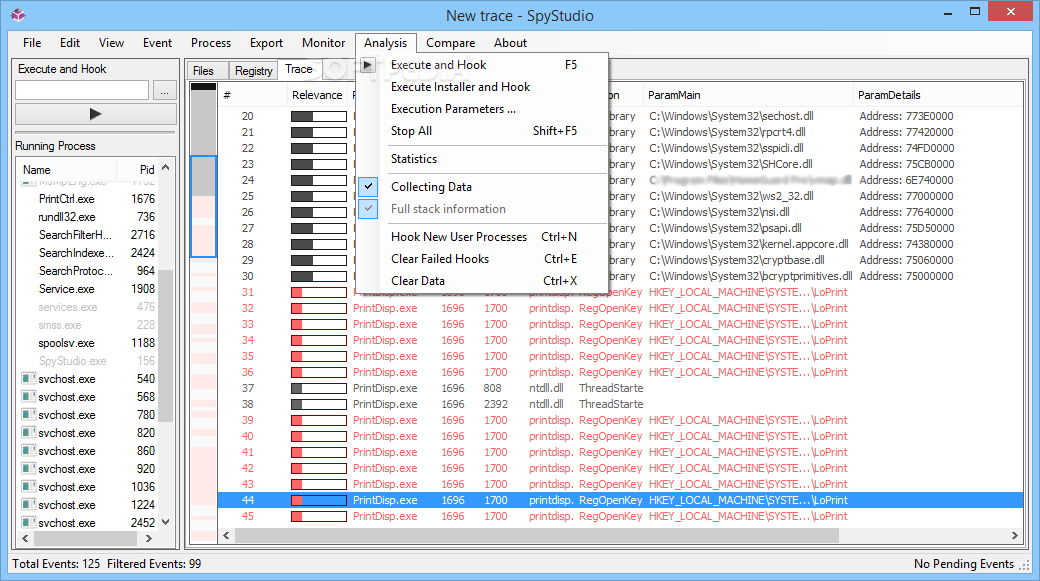Click the SpyStudio app icon in the title bar
The height and width of the screenshot is (581, 1040).
point(18,15)
